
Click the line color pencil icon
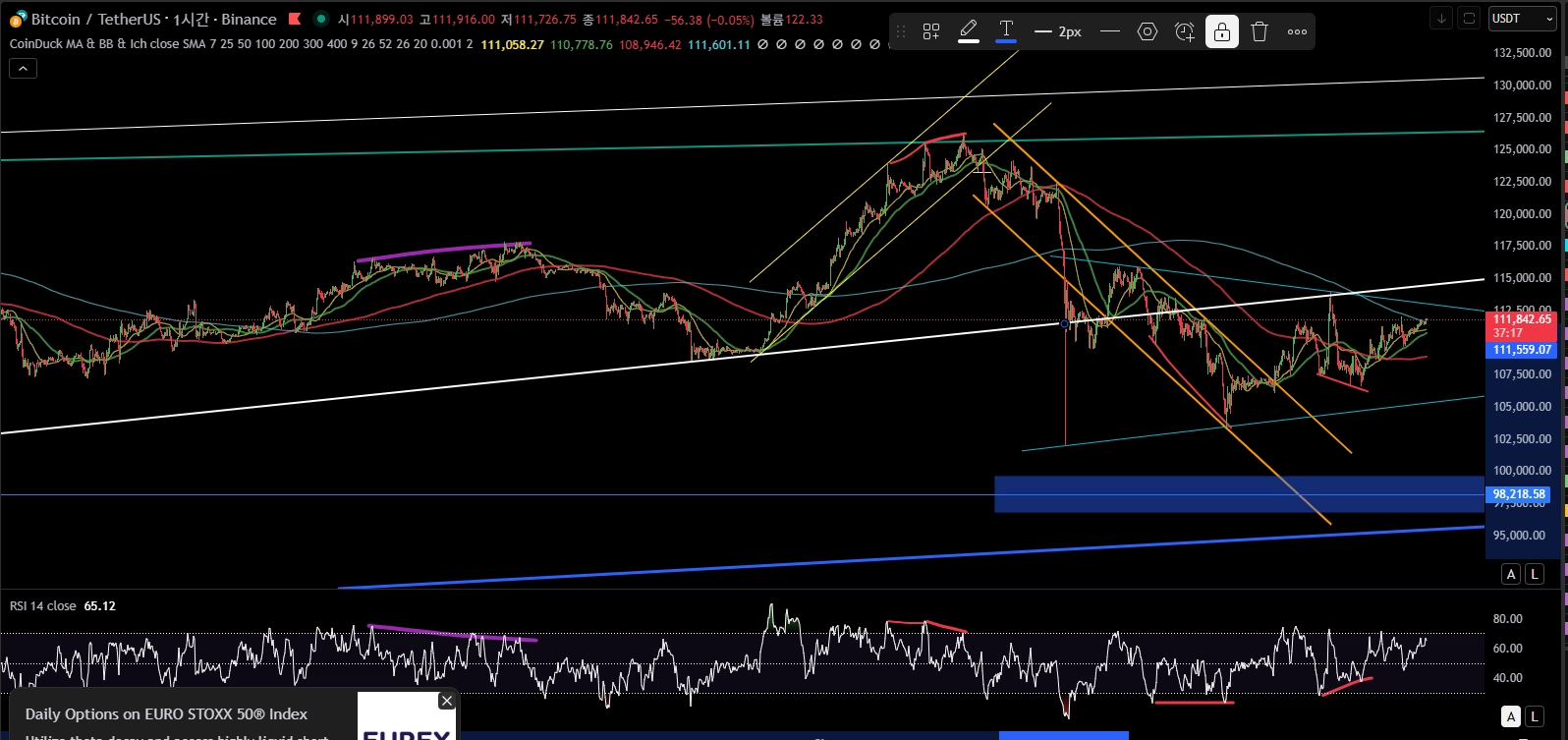click(969, 31)
